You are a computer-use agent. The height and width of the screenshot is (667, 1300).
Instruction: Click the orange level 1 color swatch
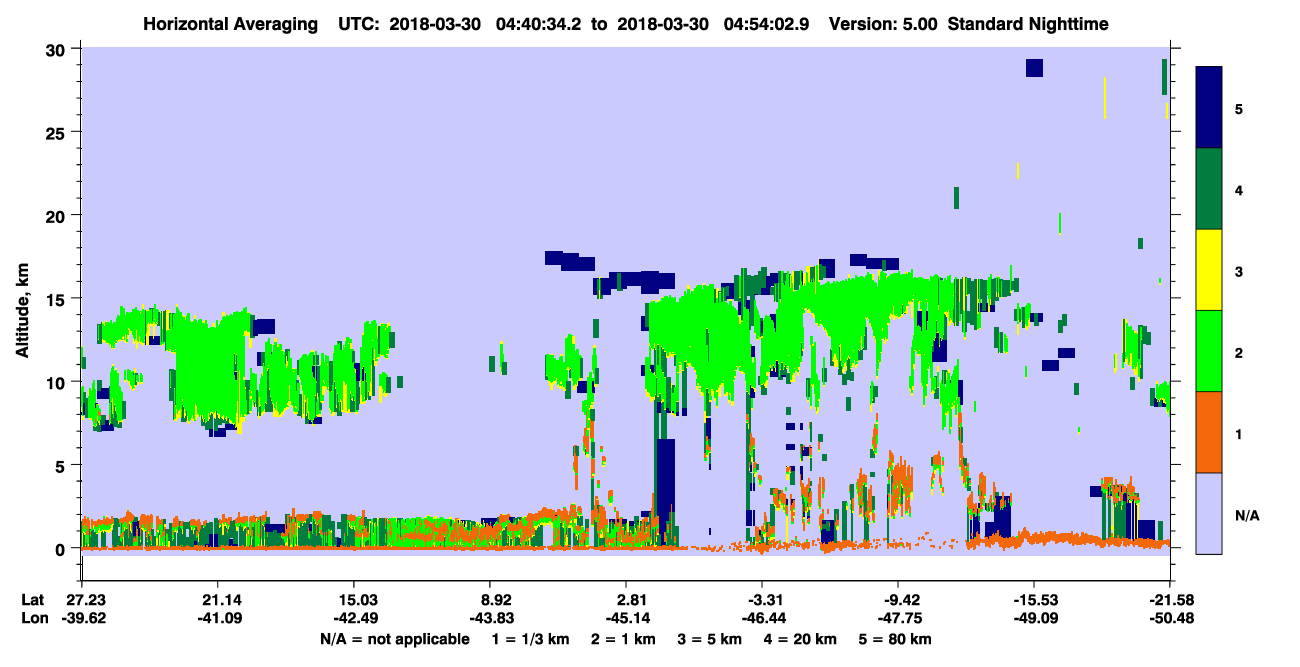[1209, 432]
